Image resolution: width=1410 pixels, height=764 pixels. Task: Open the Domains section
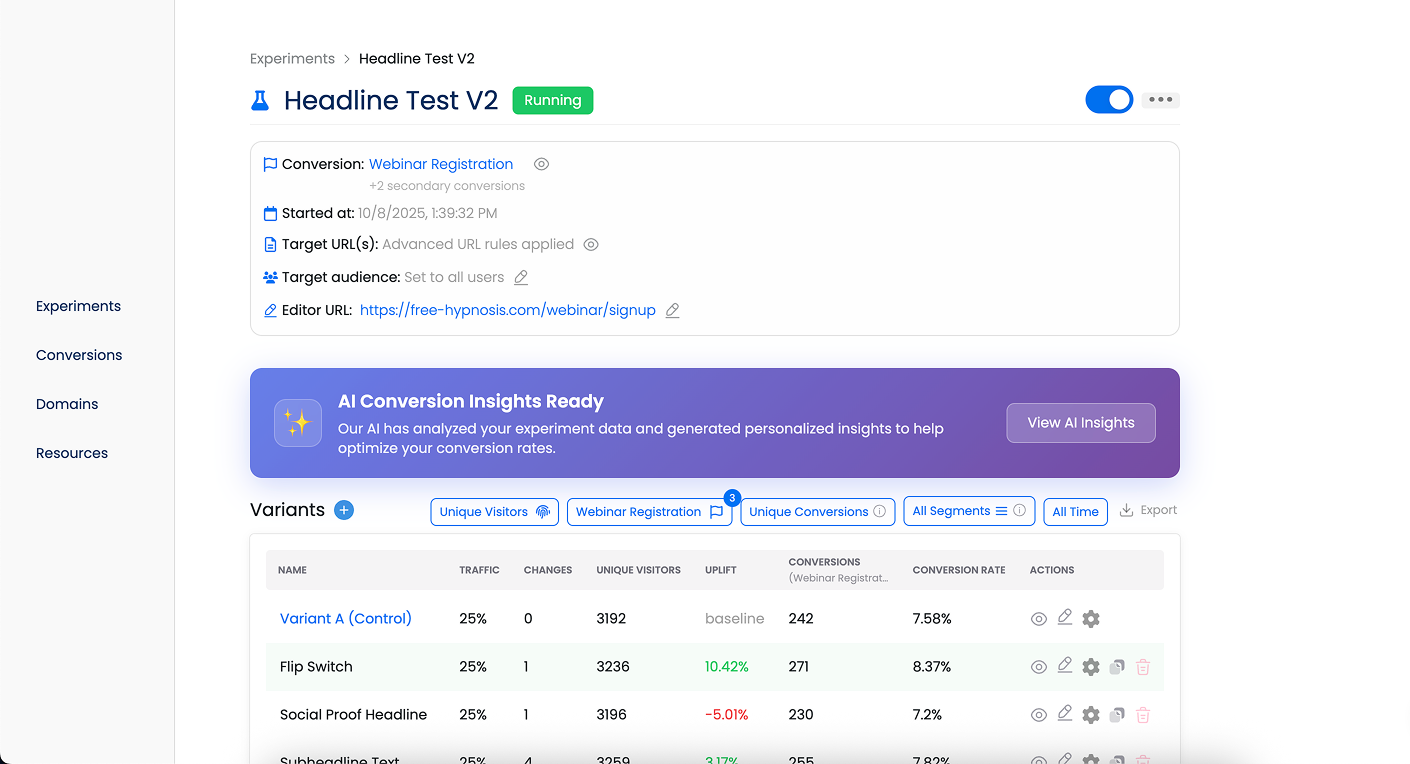pyautogui.click(x=66, y=403)
